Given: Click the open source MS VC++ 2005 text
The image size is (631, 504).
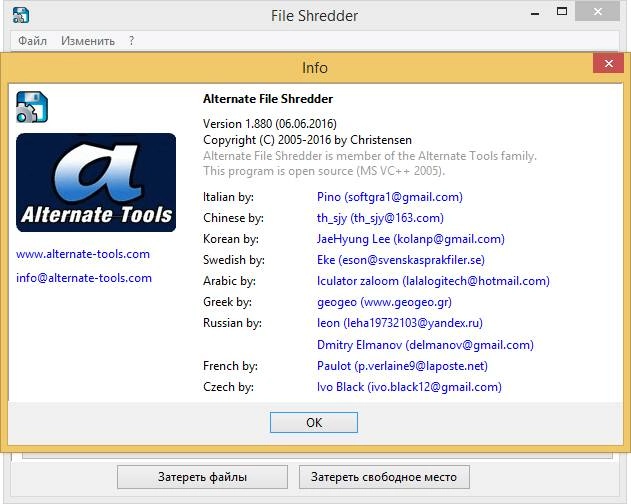Looking at the screenshot, I should click(x=324, y=171).
